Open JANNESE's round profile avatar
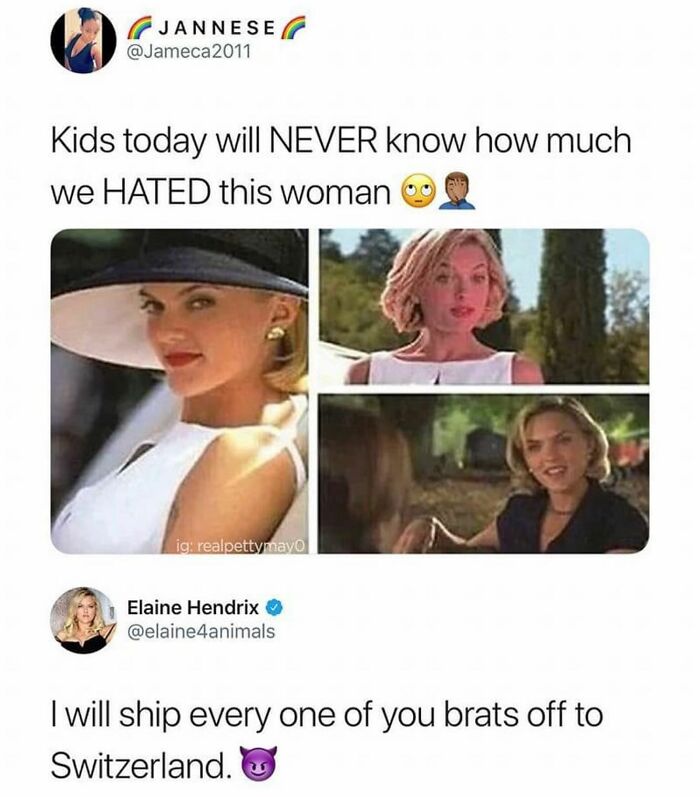700x797 pixels. pyautogui.click(x=83, y=41)
